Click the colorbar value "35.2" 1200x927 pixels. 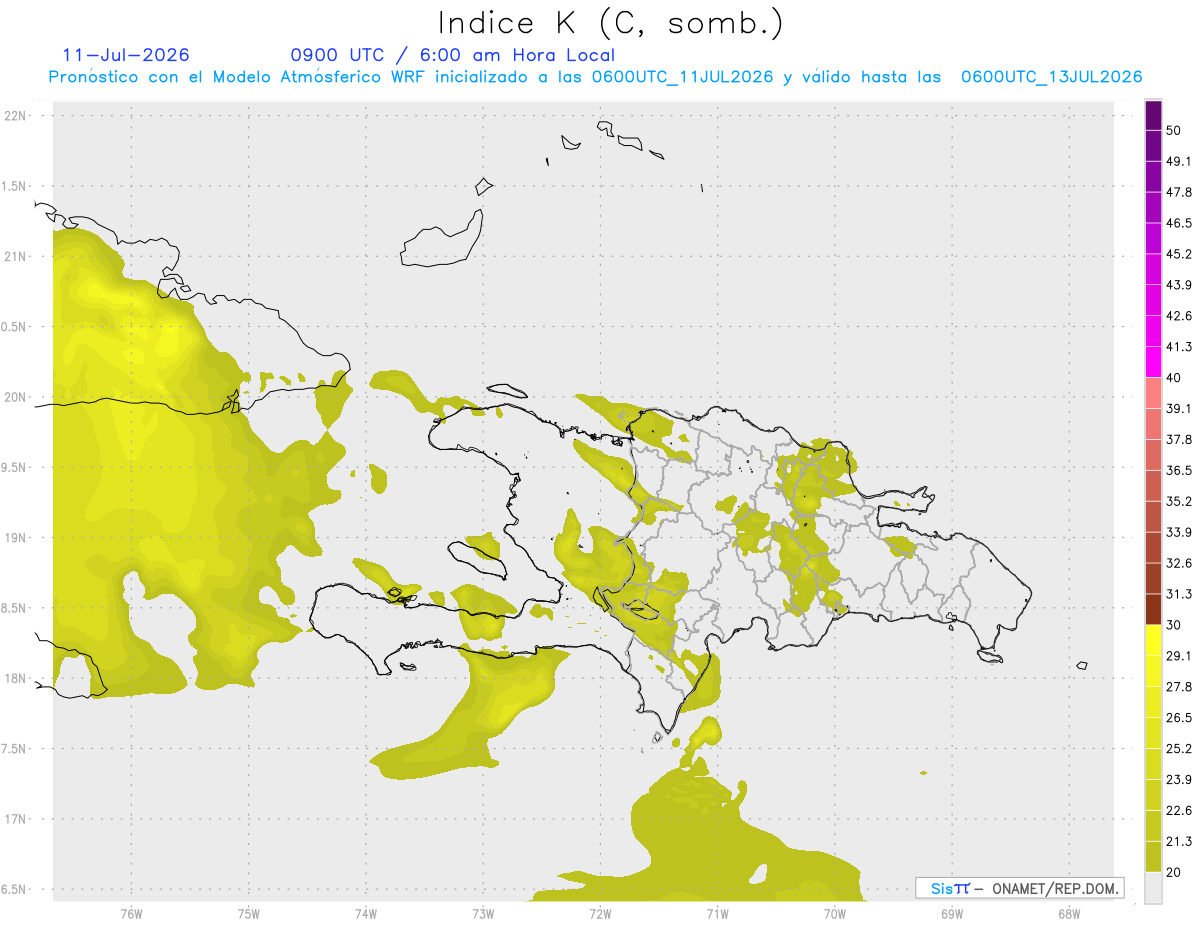[x=1179, y=502]
